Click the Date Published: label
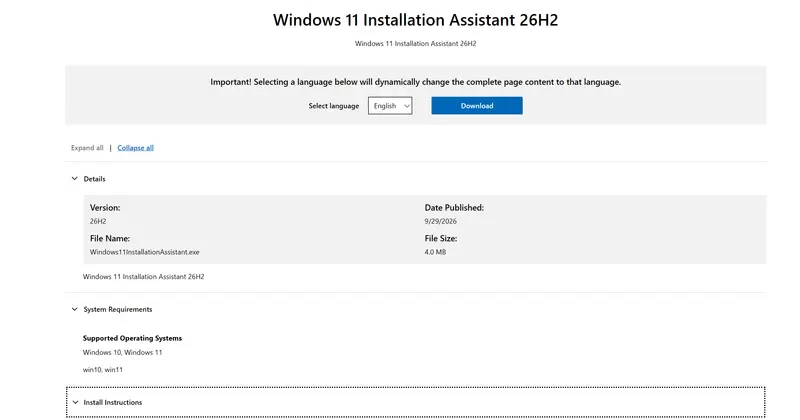800x420 pixels. point(454,208)
